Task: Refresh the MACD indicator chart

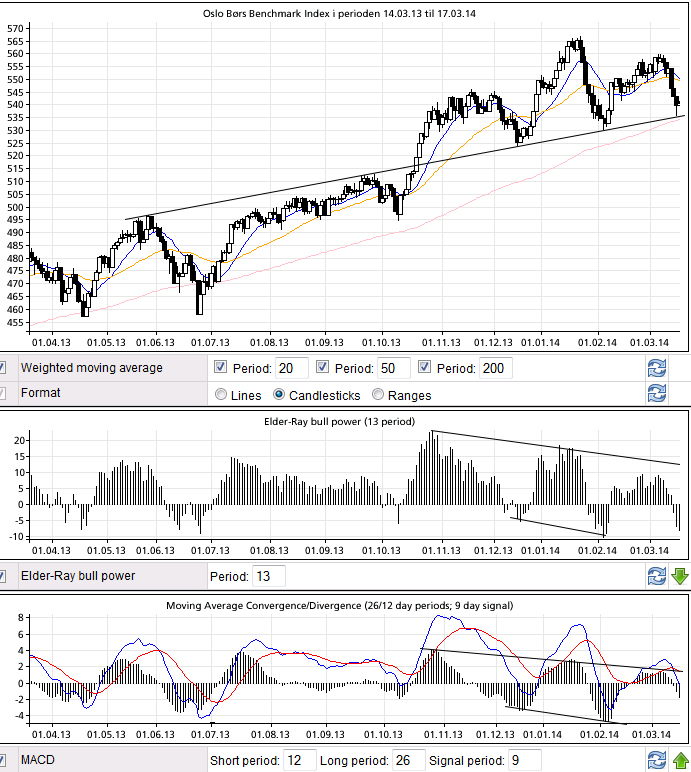Action: [656, 761]
